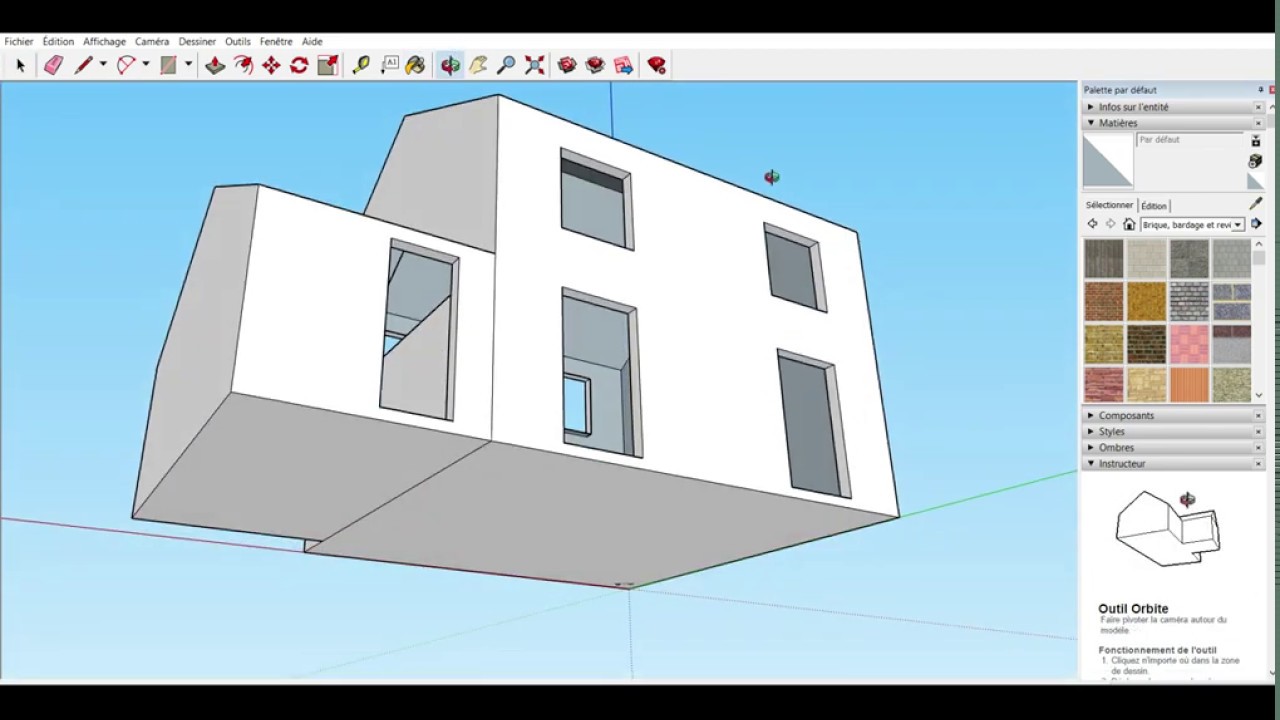Choose the Line pencil tool
The image size is (1280, 720).
pos(83,66)
